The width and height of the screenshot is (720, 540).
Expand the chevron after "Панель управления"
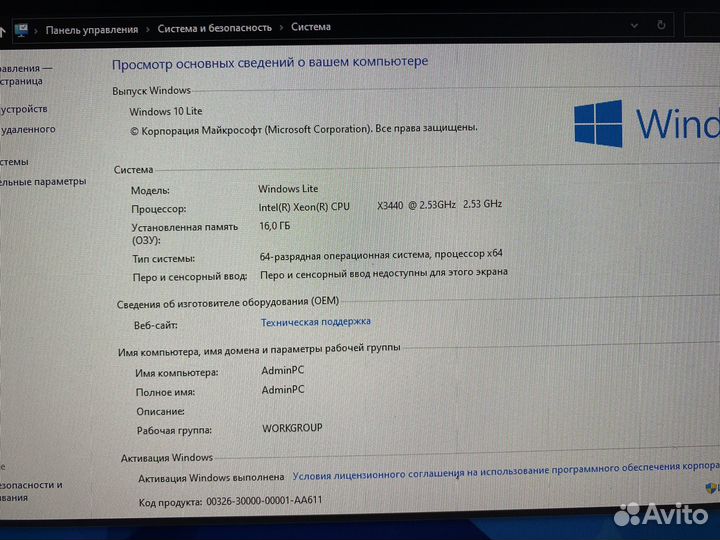click(x=148, y=29)
